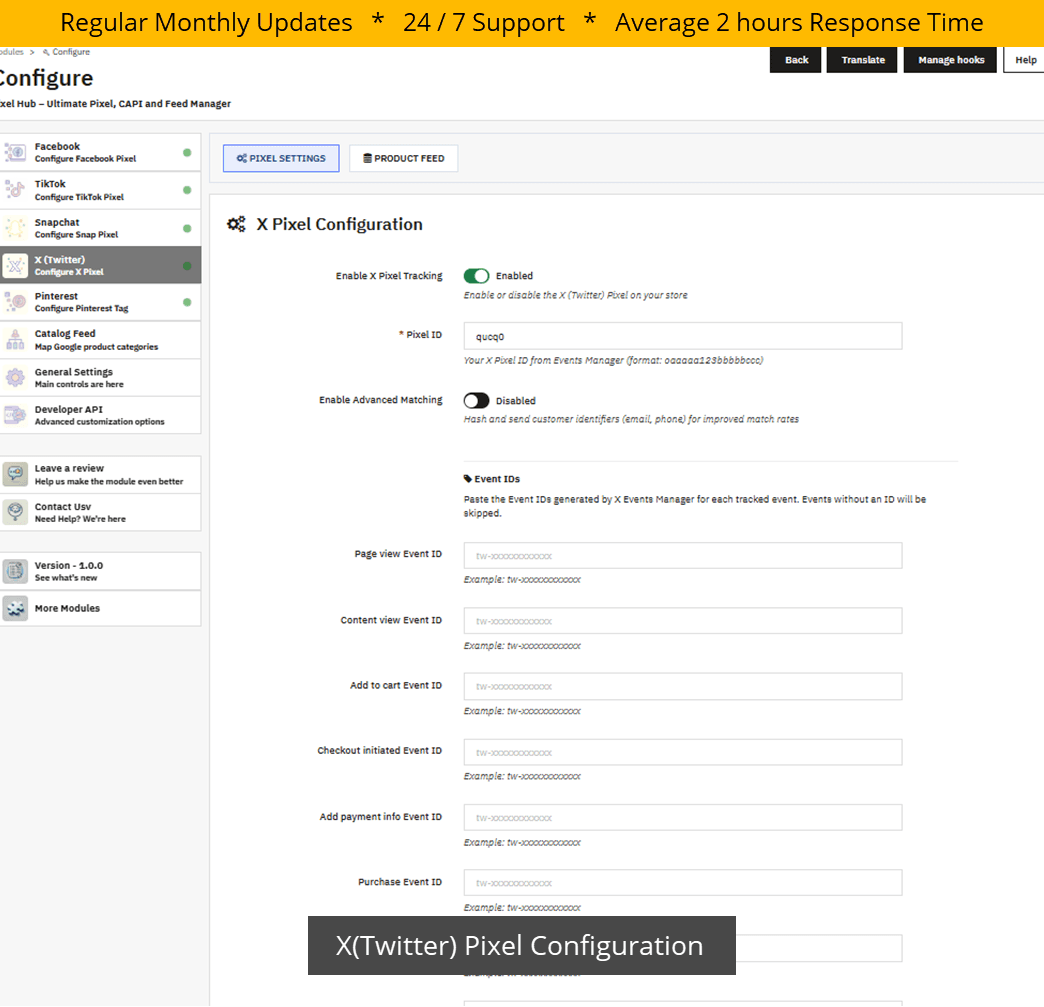Click the Help button
Screen dimensions: 1044x1007
(1025, 60)
